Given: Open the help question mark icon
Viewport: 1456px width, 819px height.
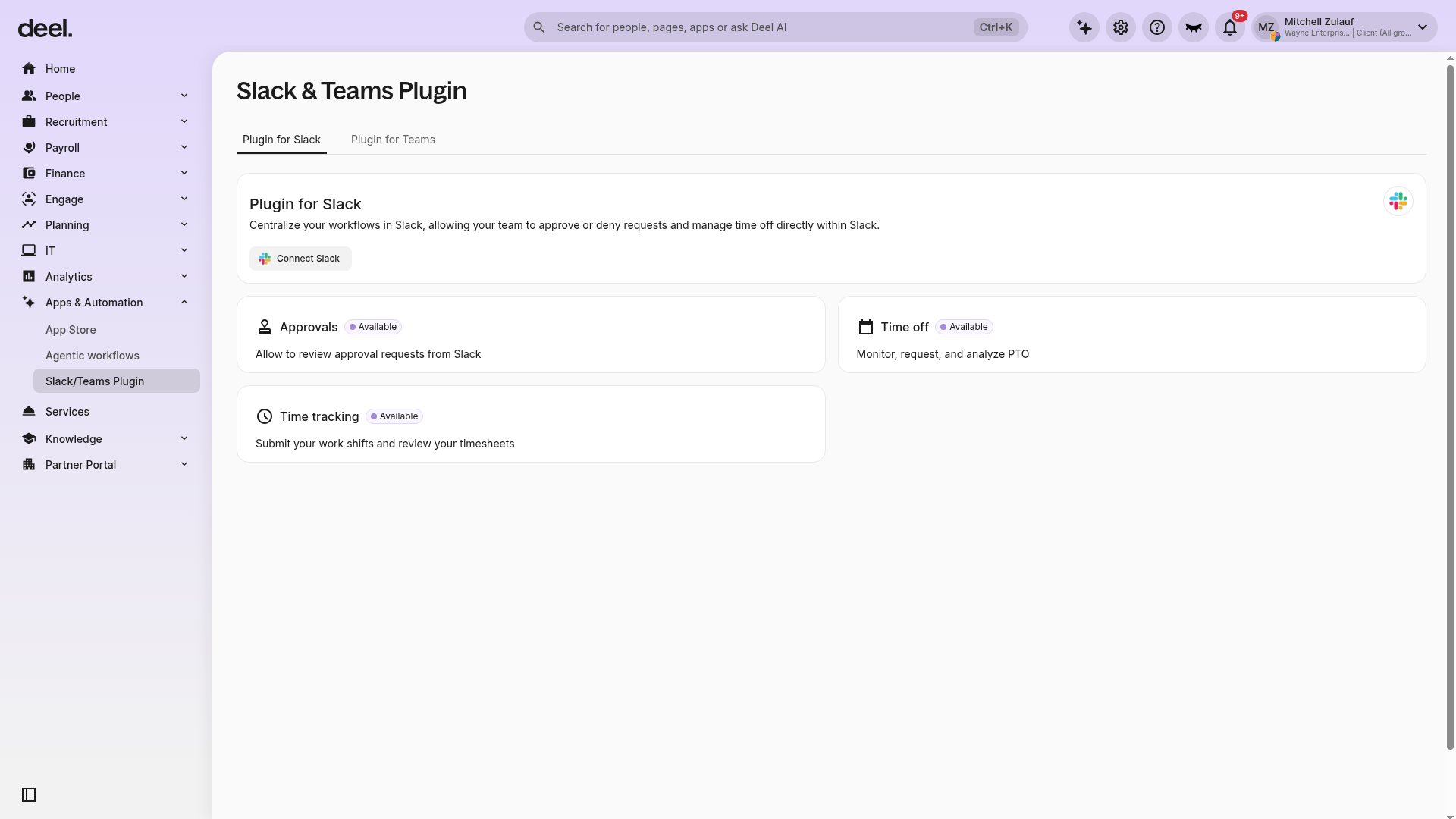Looking at the screenshot, I should coord(1157,27).
